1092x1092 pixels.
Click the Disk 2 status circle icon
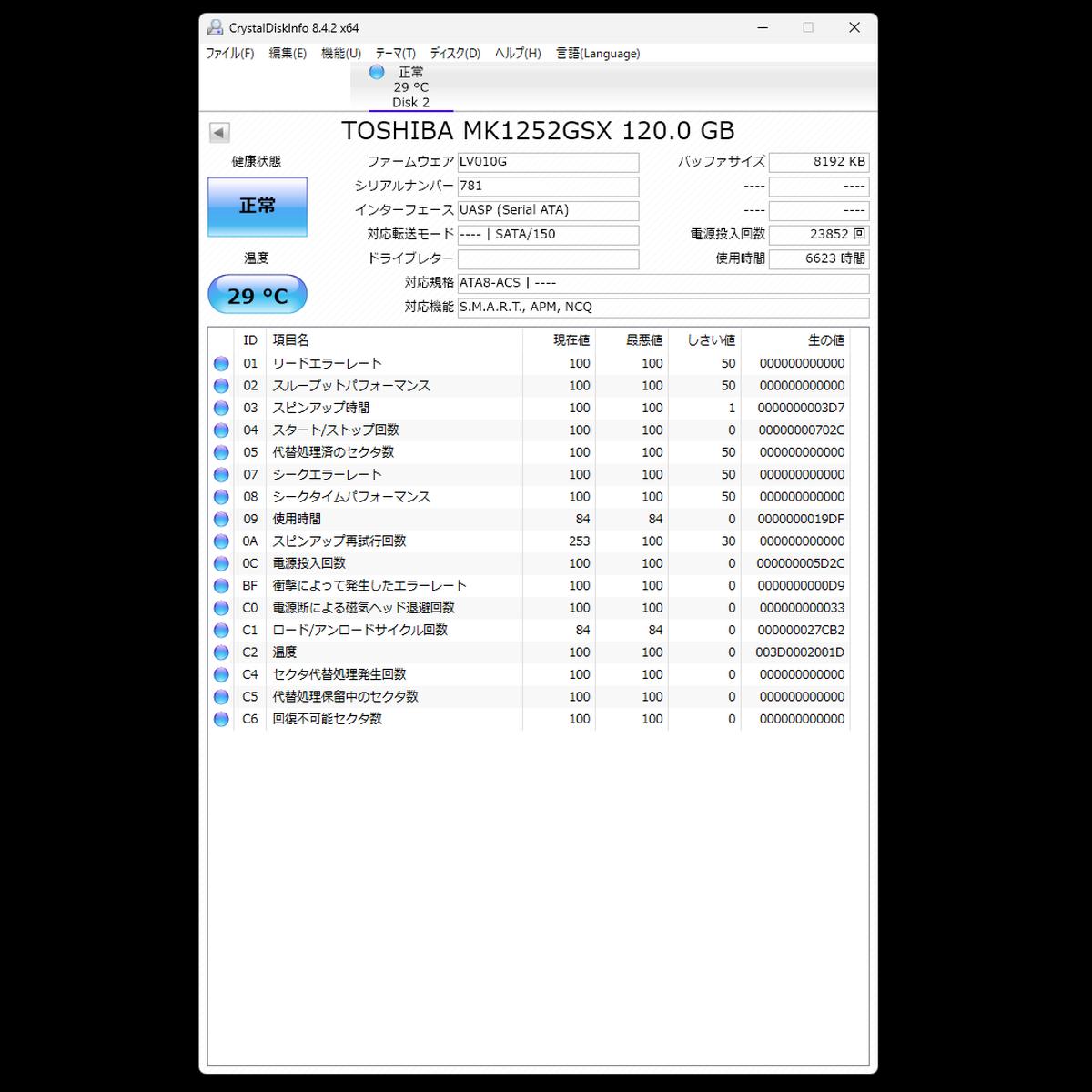point(377,72)
